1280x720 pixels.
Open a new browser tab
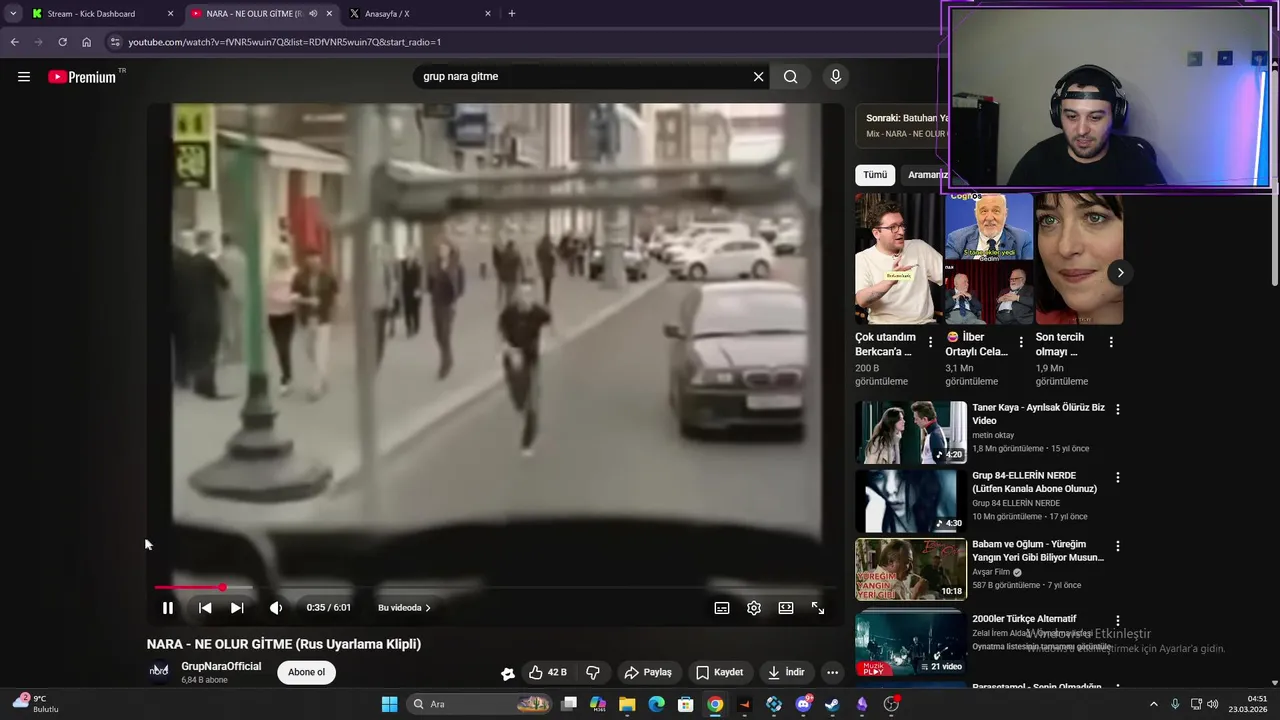(512, 14)
